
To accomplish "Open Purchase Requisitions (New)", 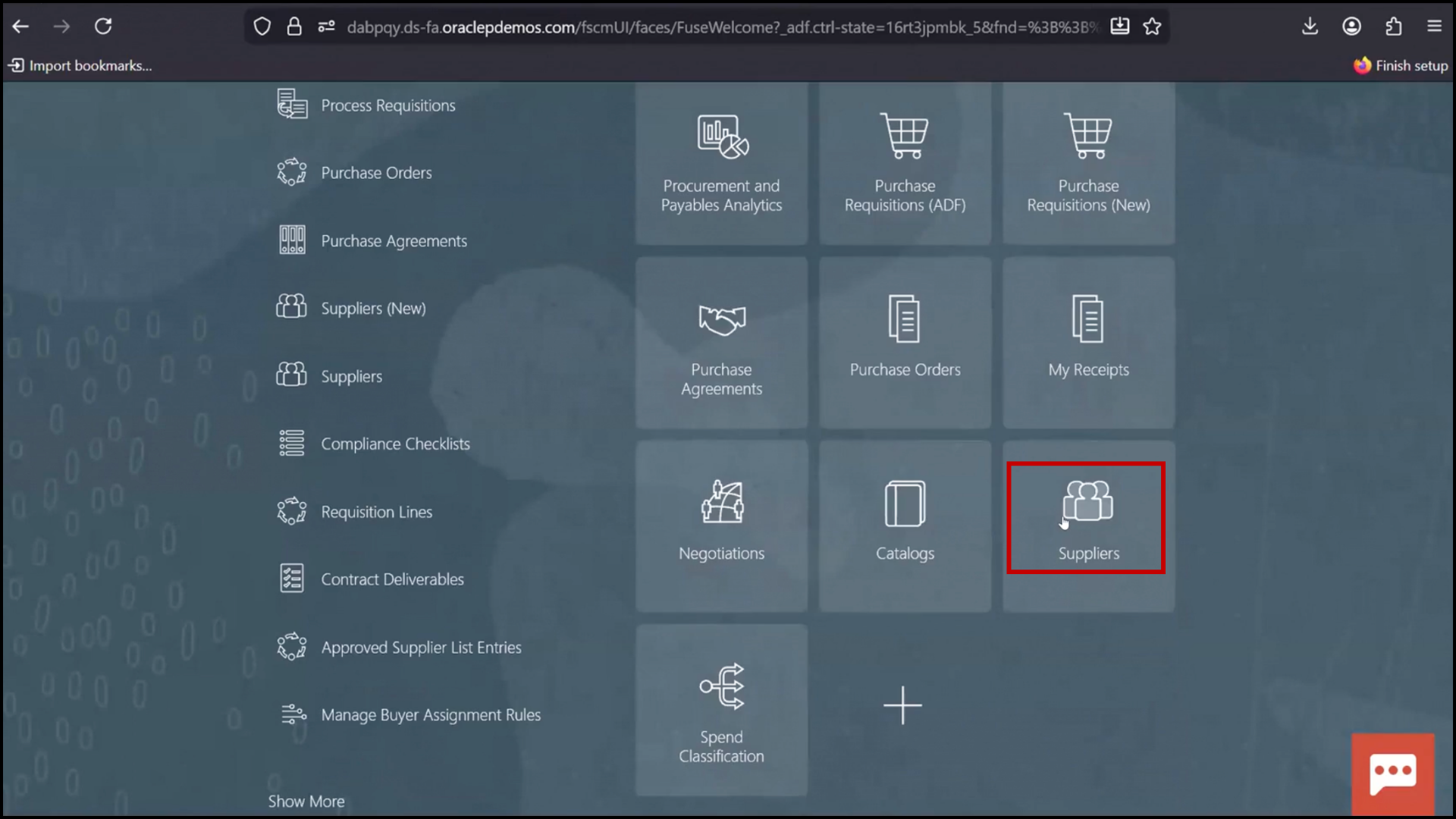I will coord(1087,163).
